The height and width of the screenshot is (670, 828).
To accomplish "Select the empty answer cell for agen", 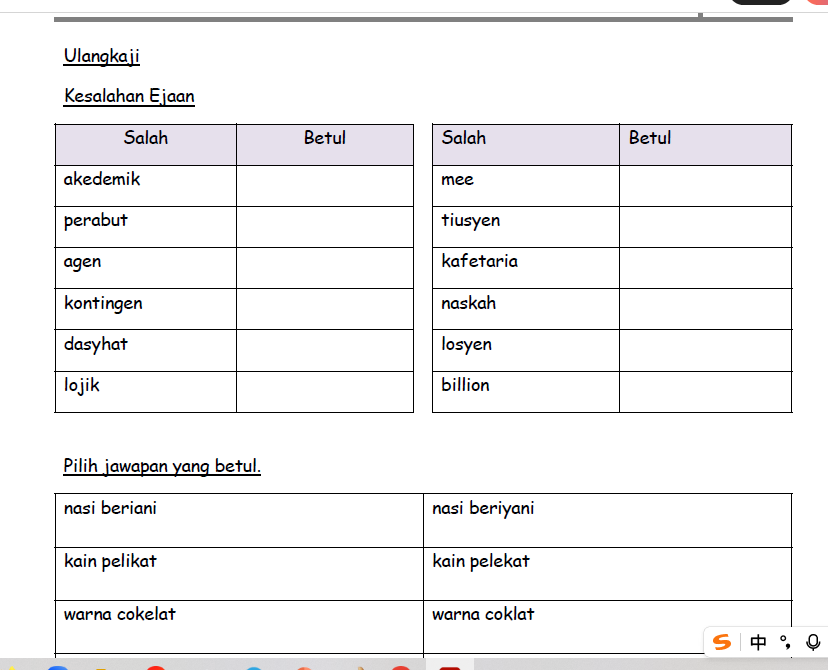I will click(324, 268).
